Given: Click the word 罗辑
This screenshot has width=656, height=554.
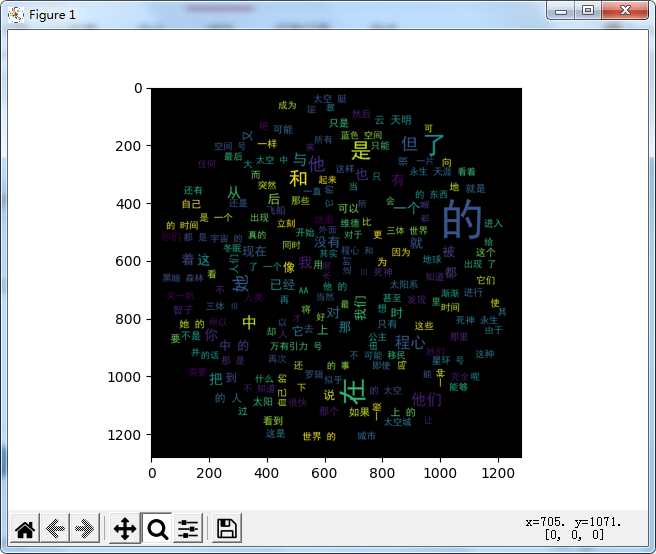Looking at the screenshot, I should click(314, 374).
